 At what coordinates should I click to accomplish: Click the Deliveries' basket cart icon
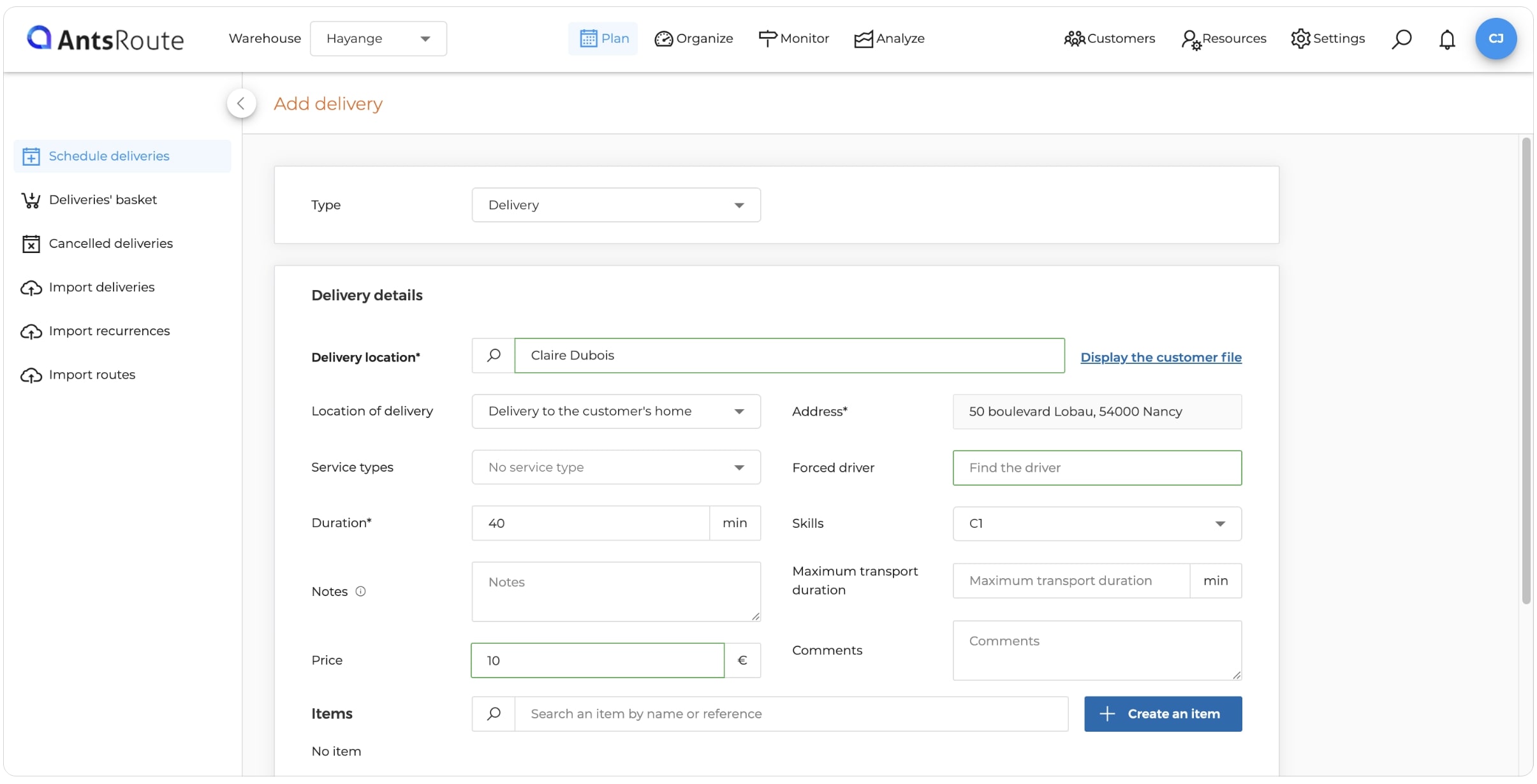pyautogui.click(x=31, y=200)
